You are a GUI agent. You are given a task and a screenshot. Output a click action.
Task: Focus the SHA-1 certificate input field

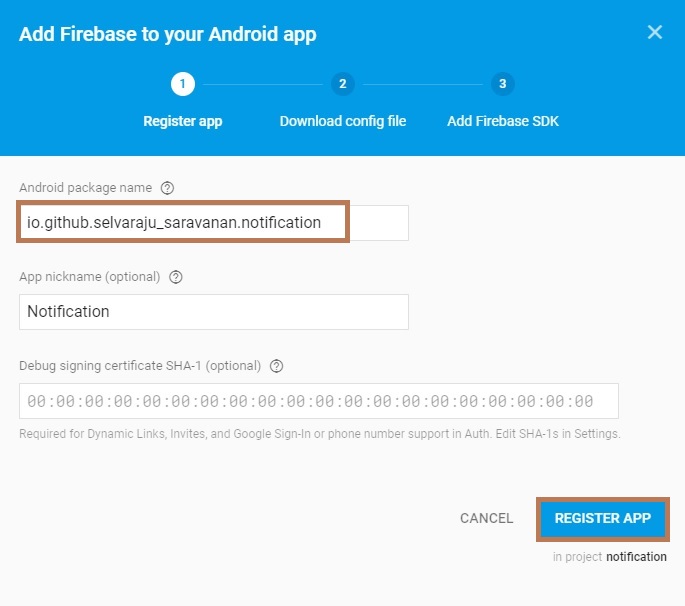(318, 401)
